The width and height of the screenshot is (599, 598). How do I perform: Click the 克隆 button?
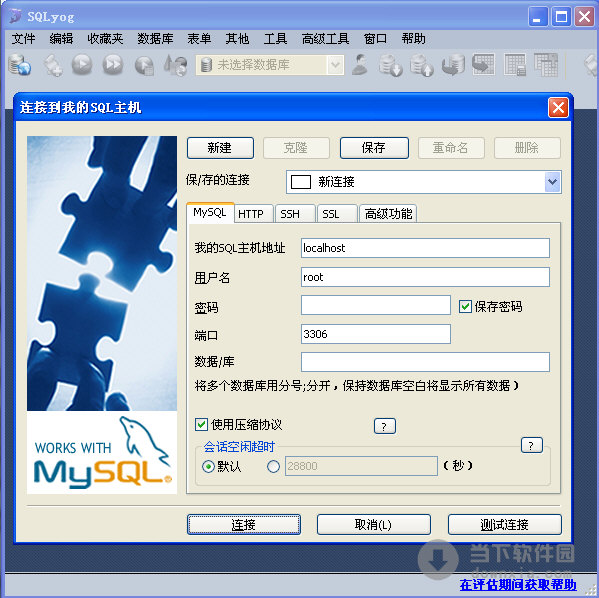(296, 148)
